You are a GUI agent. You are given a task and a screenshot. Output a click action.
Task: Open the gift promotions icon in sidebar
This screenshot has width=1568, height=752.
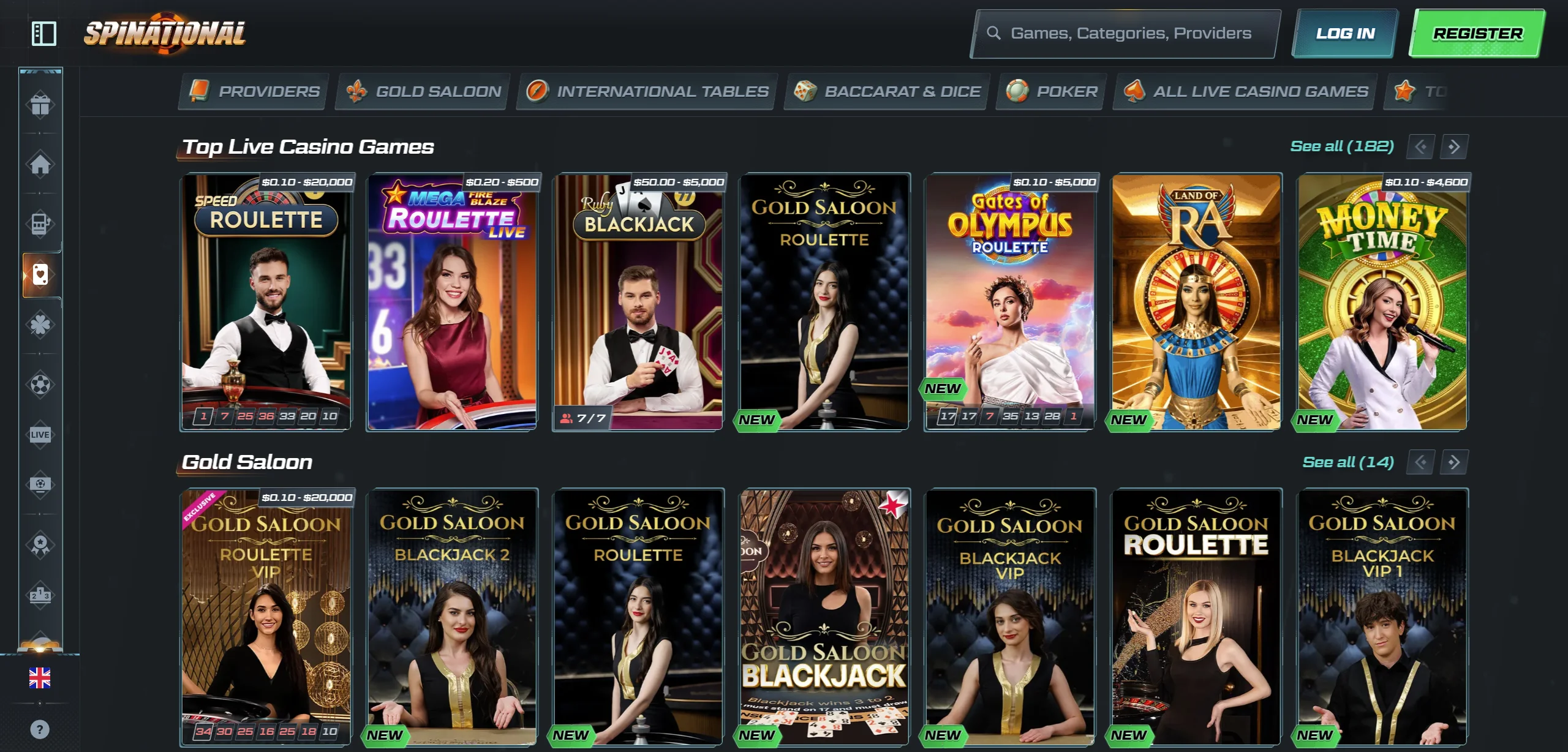click(x=40, y=105)
